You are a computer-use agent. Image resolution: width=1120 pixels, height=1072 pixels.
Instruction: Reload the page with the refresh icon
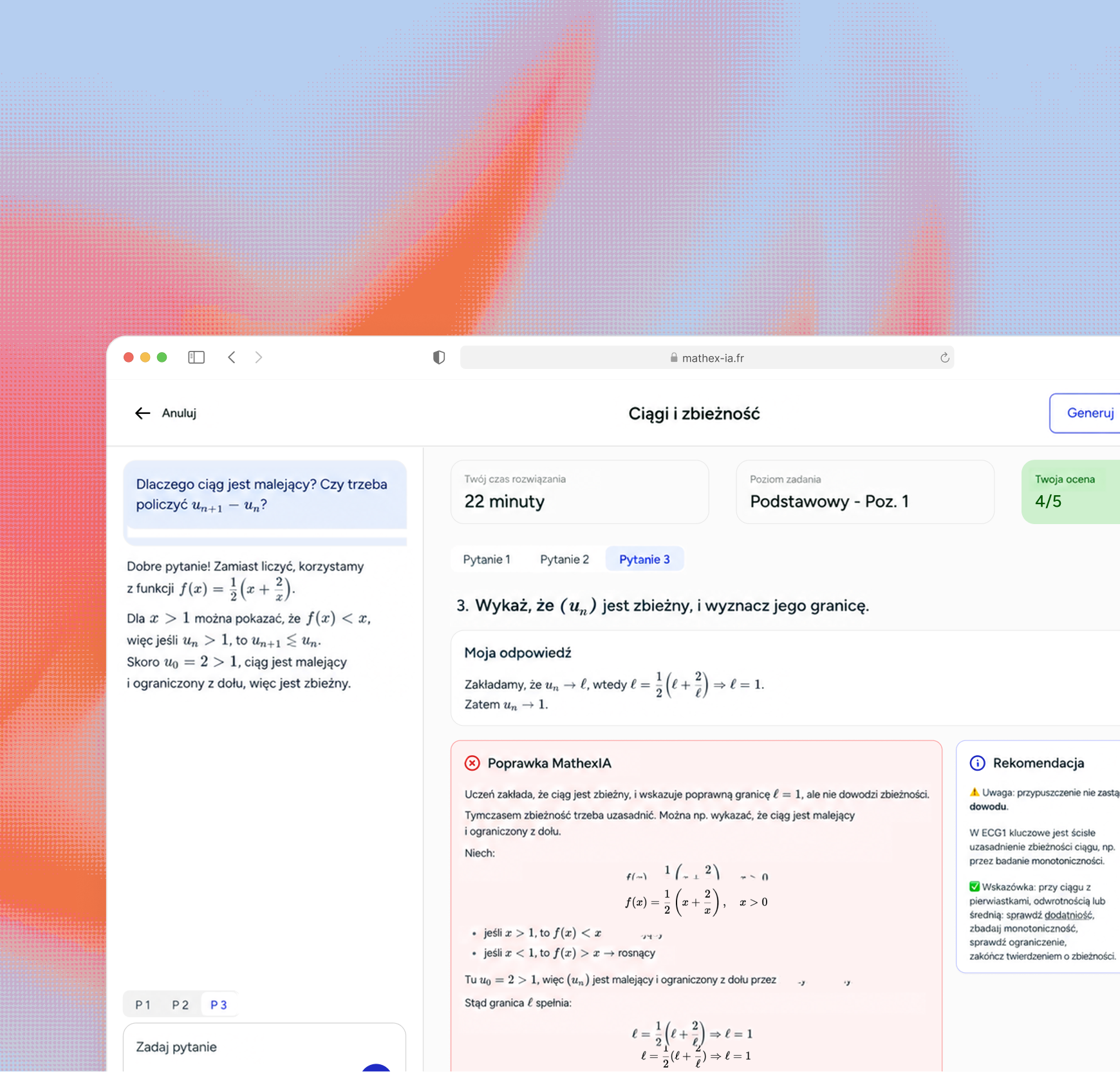(944, 358)
